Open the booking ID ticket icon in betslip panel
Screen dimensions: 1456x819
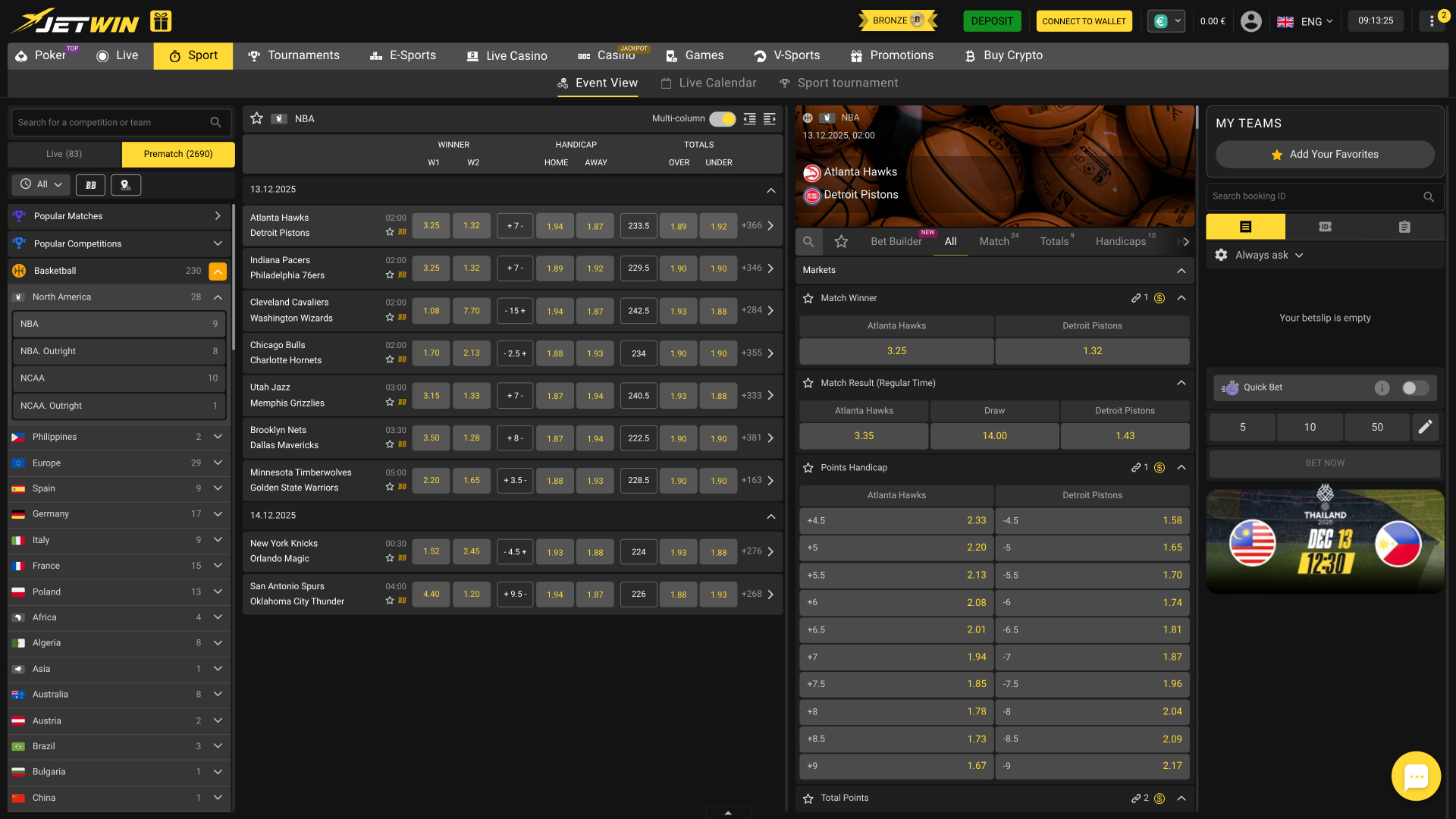1325,226
